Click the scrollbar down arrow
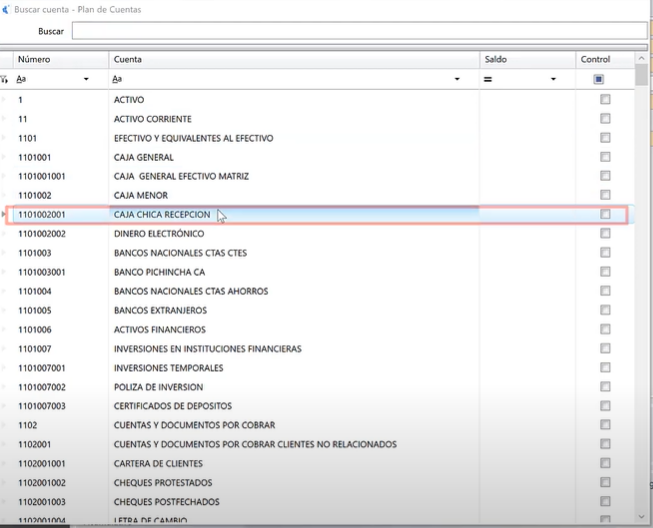 pos(641,517)
